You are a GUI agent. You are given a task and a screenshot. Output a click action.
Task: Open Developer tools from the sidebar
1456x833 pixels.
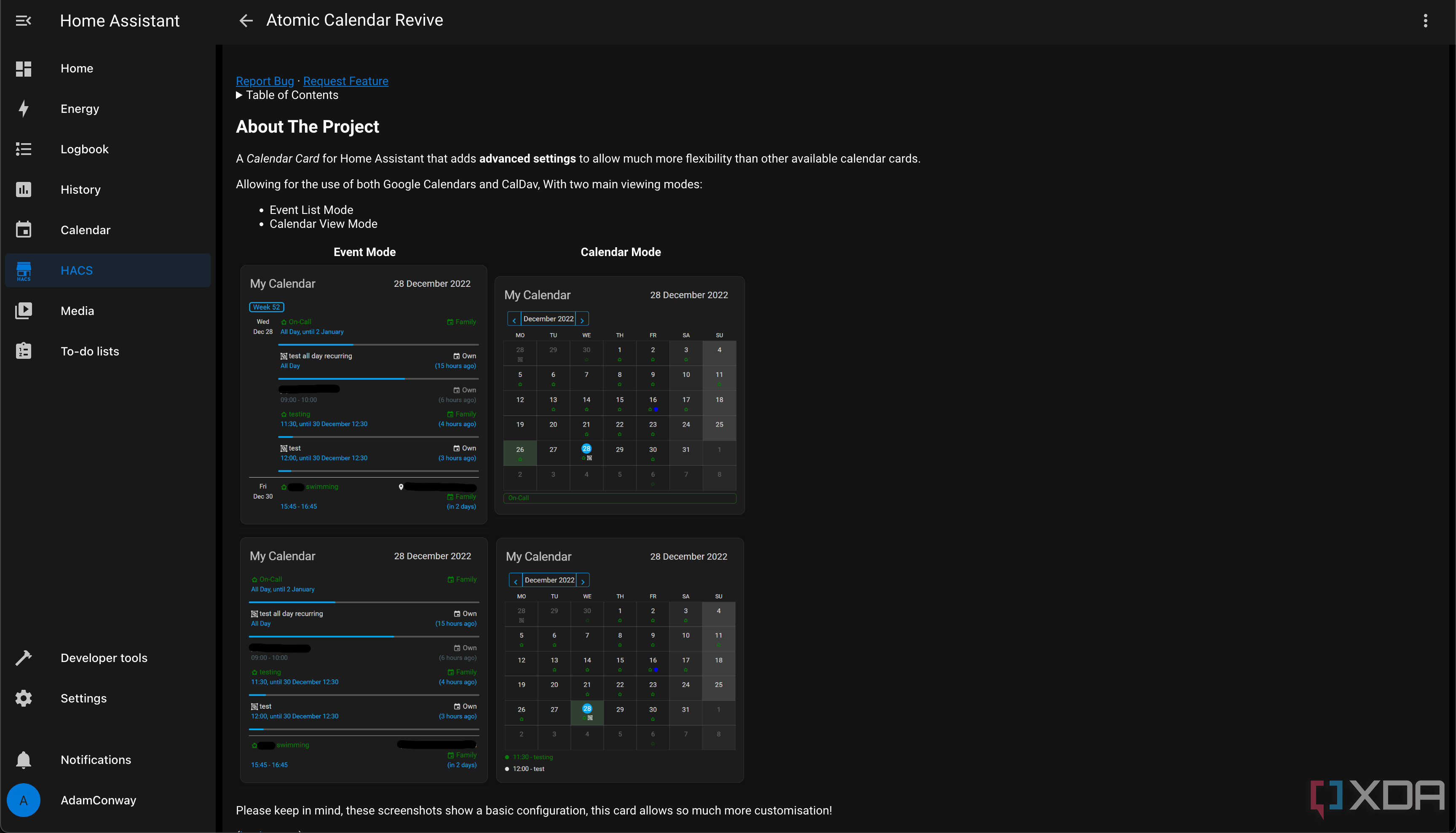107,658
